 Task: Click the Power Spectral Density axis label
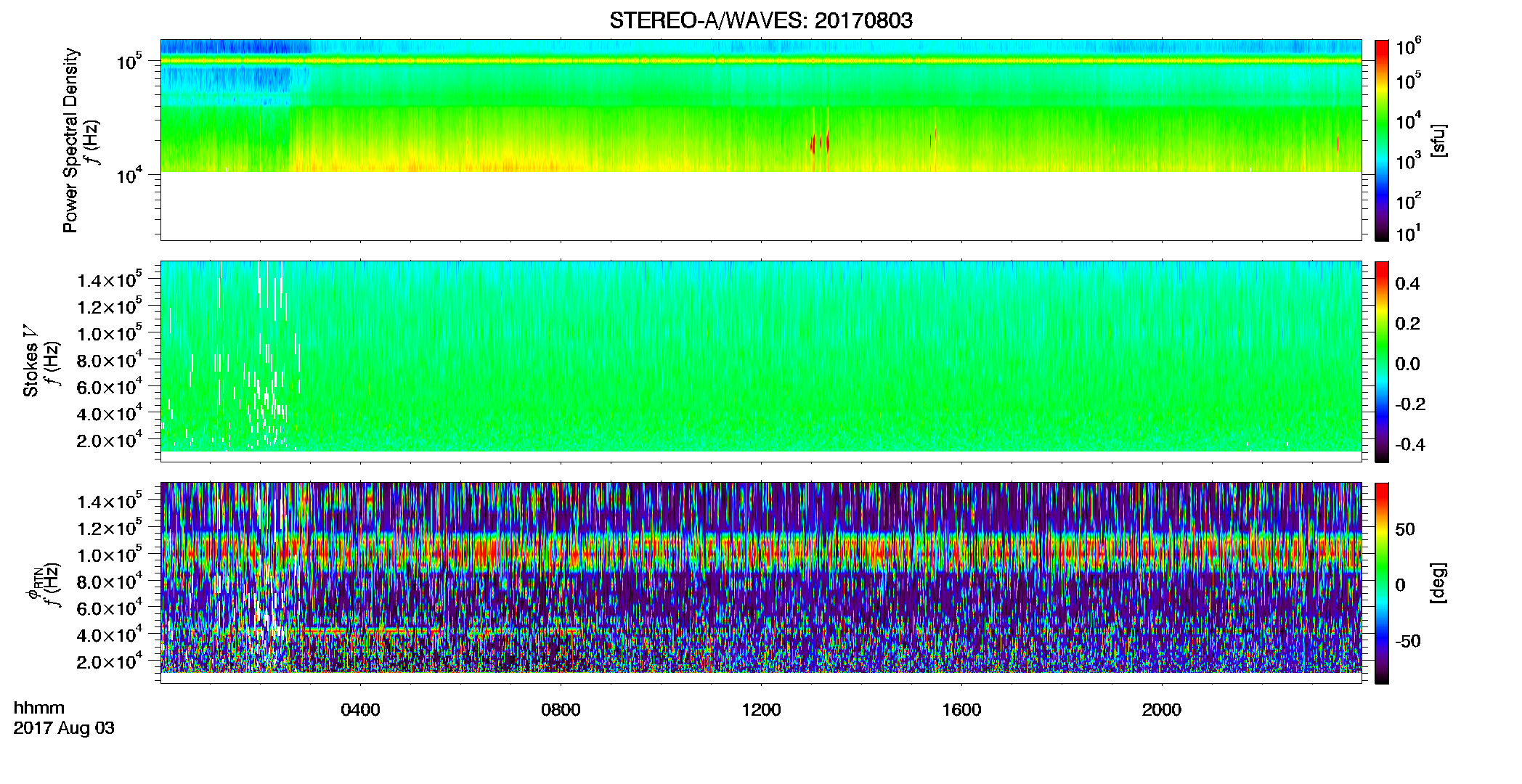pyautogui.click(x=70, y=140)
